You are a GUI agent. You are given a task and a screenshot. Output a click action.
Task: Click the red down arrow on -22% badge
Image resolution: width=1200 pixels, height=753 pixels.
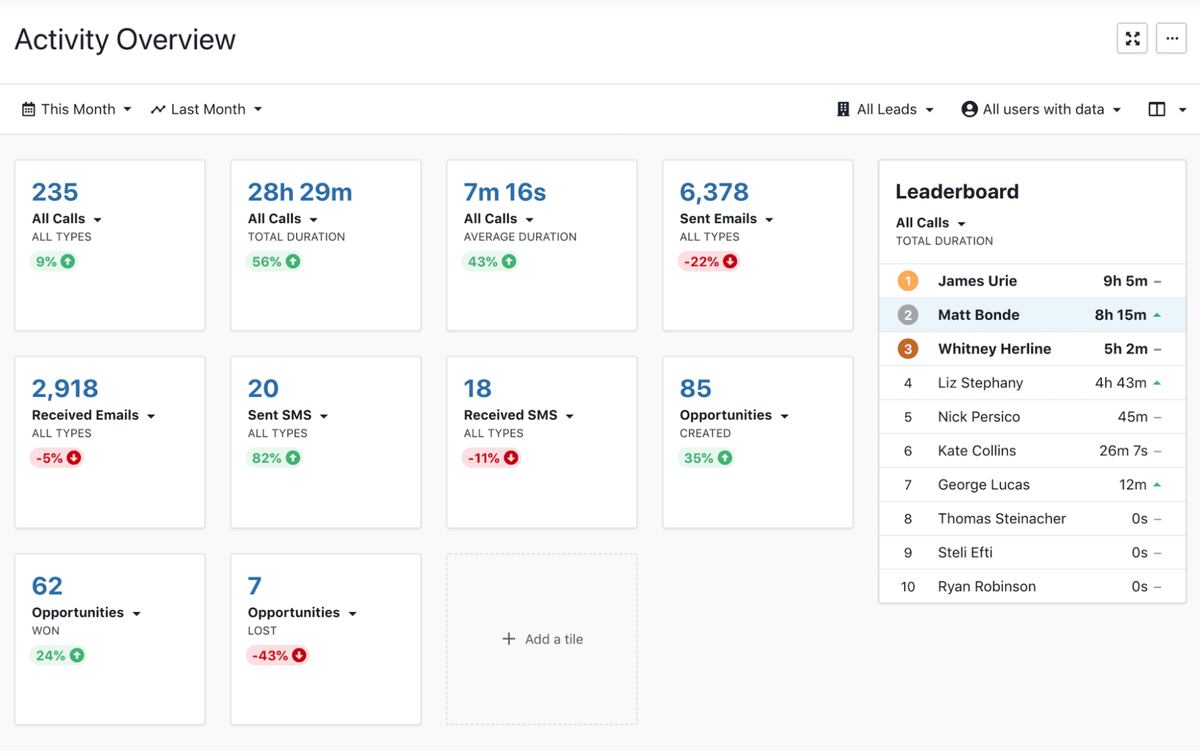point(730,262)
